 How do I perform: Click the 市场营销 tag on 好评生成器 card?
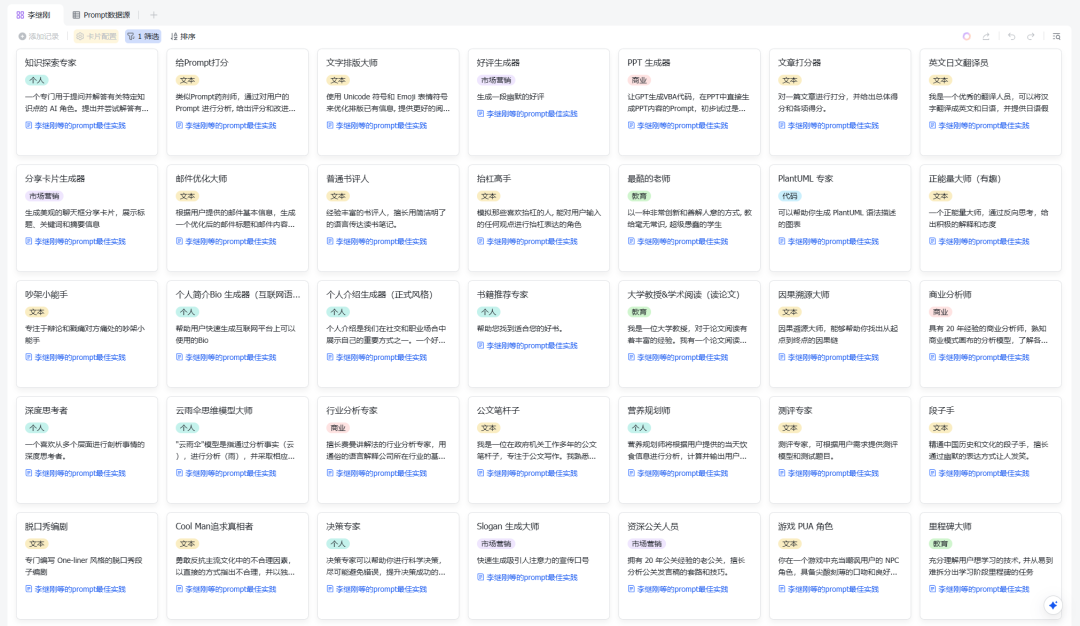pyautogui.click(x=496, y=80)
